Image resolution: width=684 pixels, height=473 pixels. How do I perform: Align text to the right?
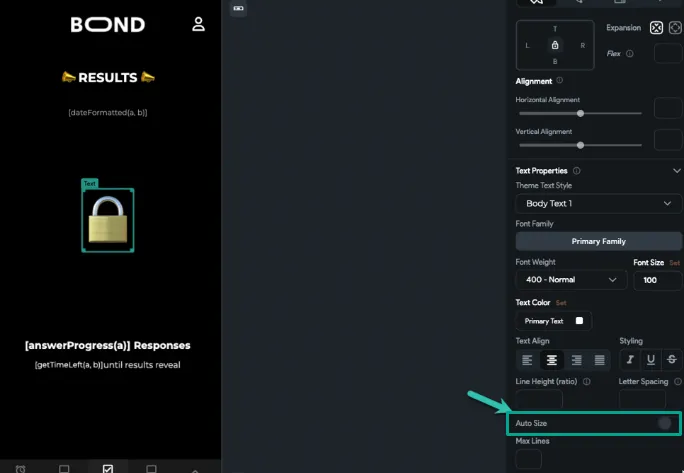tap(576, 360)
